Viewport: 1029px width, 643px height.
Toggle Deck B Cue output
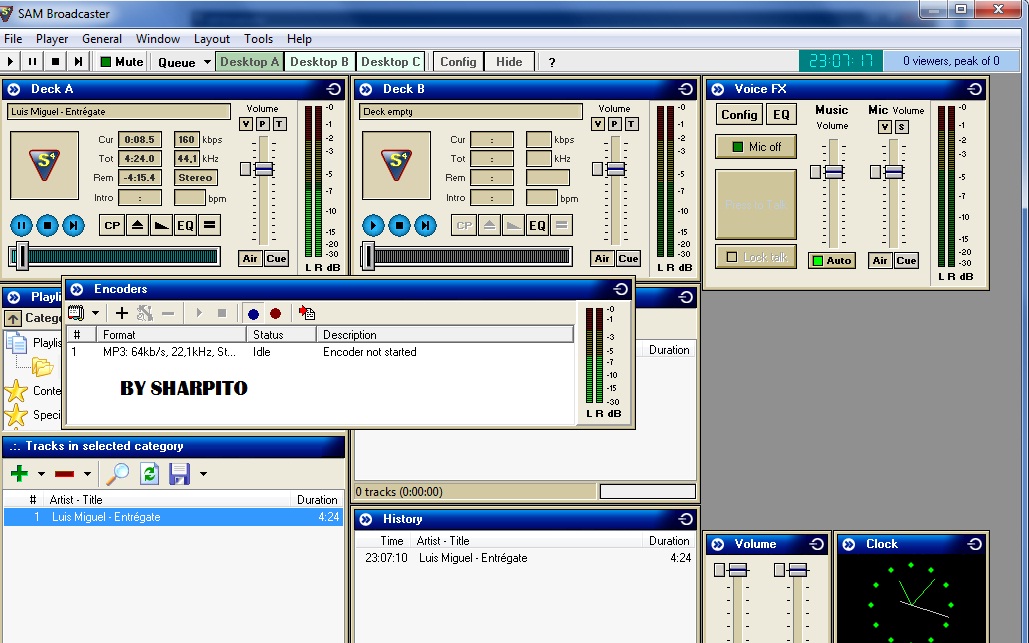coord(628,259)
